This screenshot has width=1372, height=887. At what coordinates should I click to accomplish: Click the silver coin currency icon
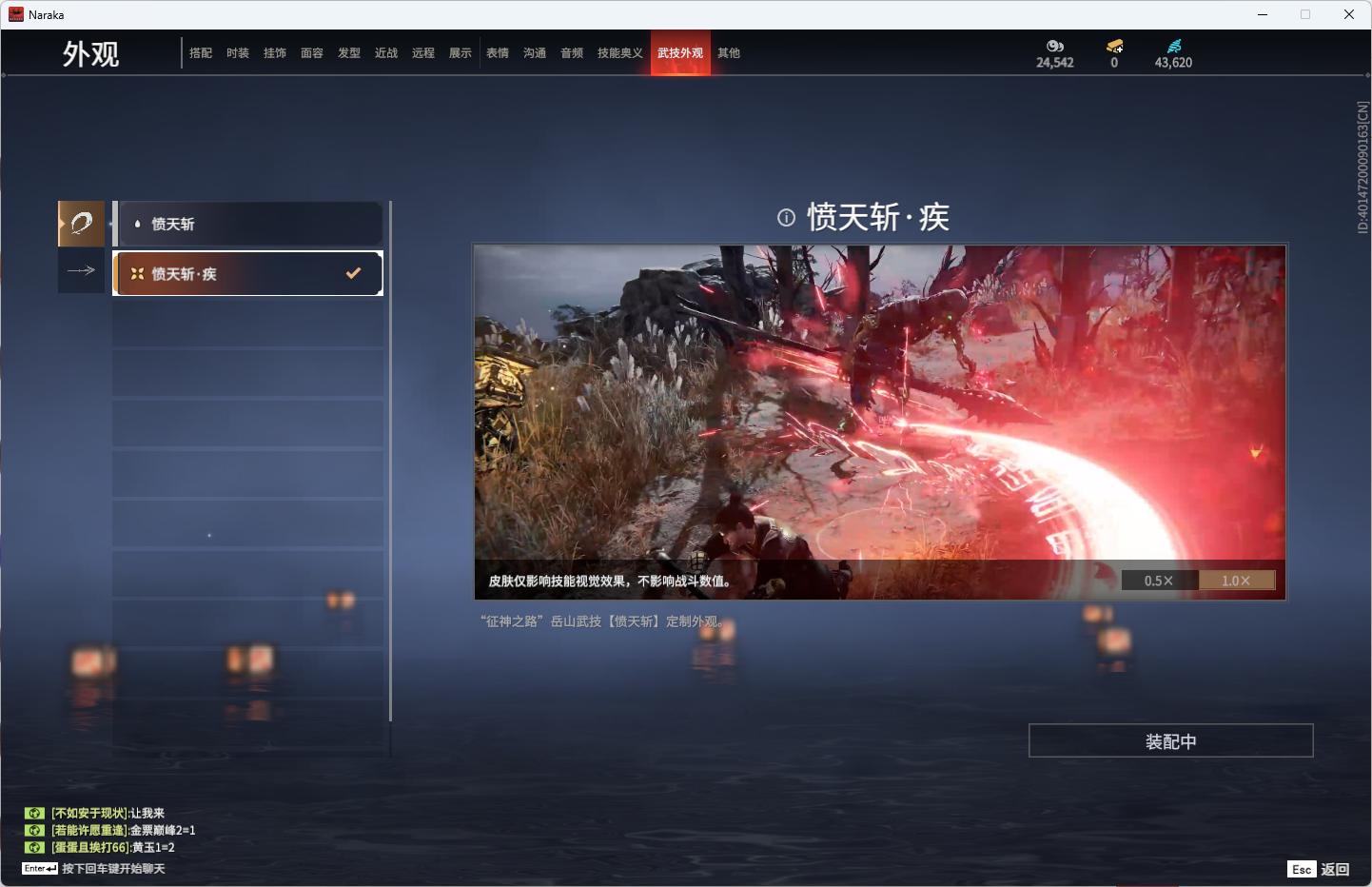coord(1055,46)
